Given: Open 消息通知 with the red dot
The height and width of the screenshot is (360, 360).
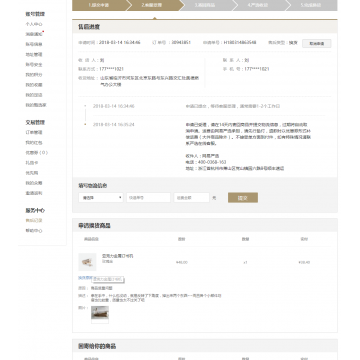Looking at the screenshot, I should (x=35, y=34).
